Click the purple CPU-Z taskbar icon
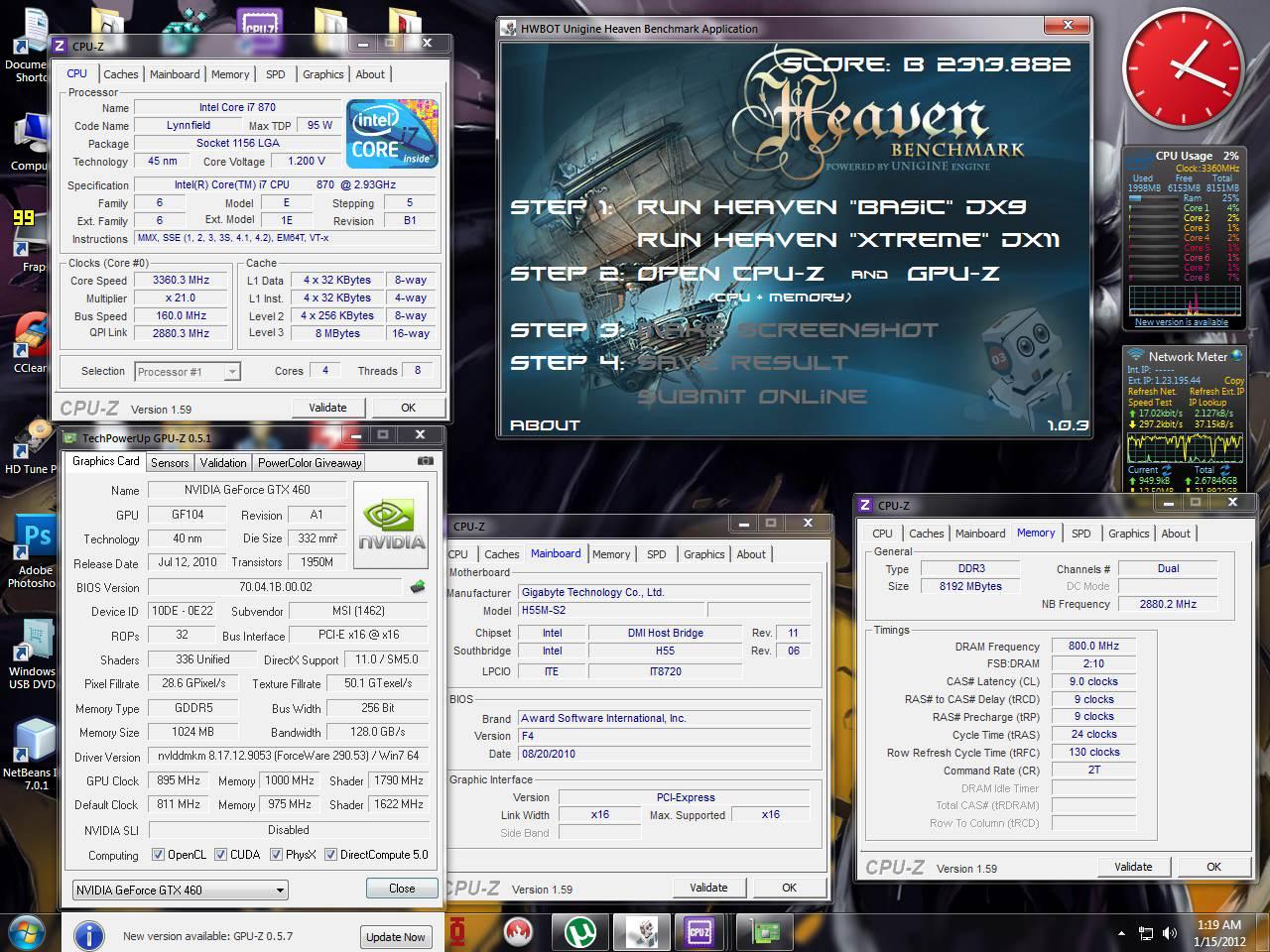 (698, 933)
